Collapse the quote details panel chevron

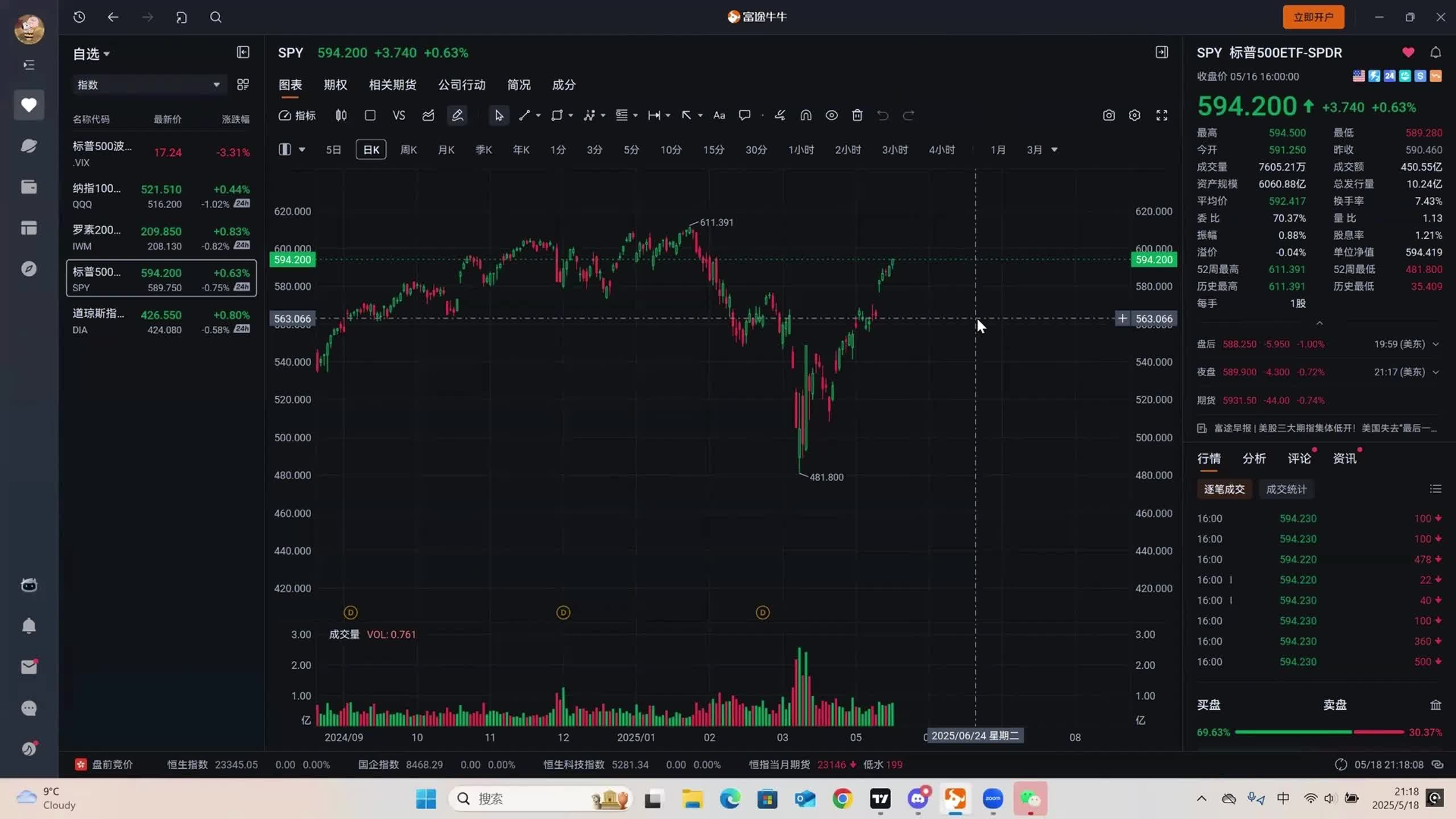[1319, 323]
